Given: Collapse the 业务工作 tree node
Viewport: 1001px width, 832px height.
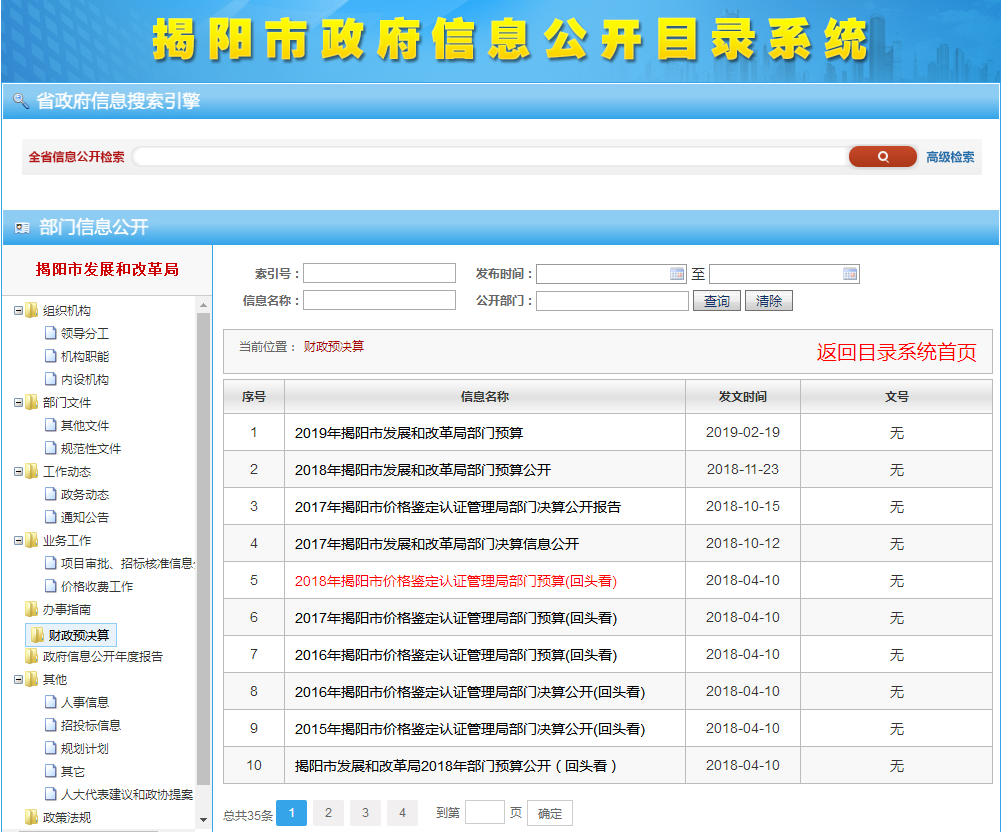Looking at the screenshot, I should click(19, 541).
